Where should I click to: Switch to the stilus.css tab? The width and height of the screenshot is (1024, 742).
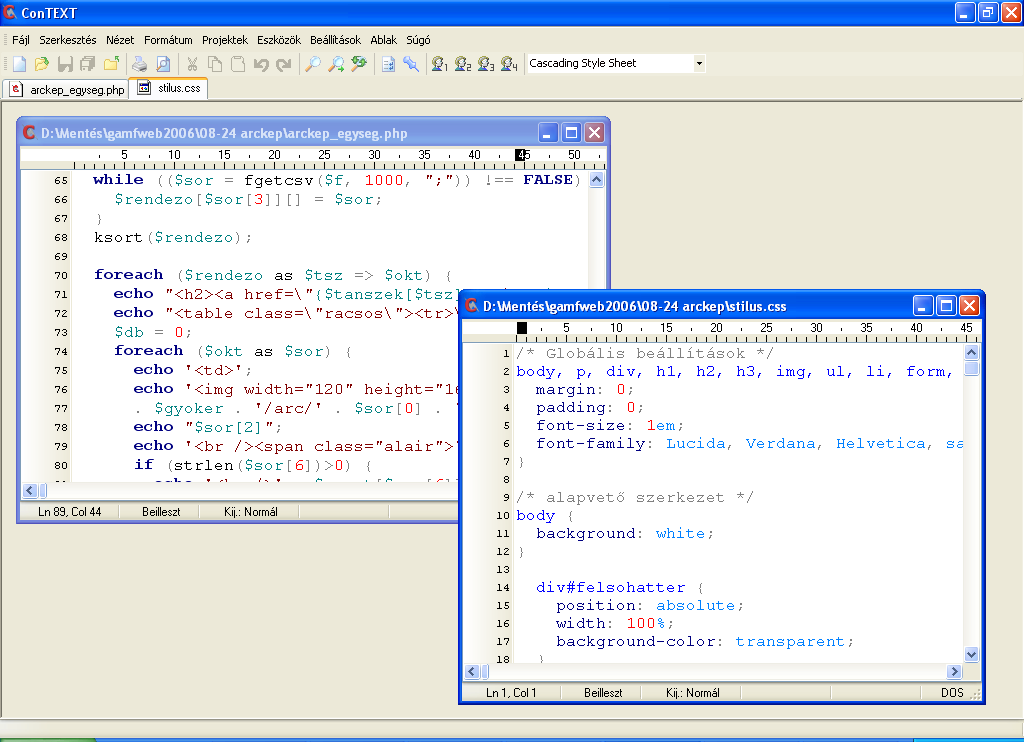click(x=168, y=88)
